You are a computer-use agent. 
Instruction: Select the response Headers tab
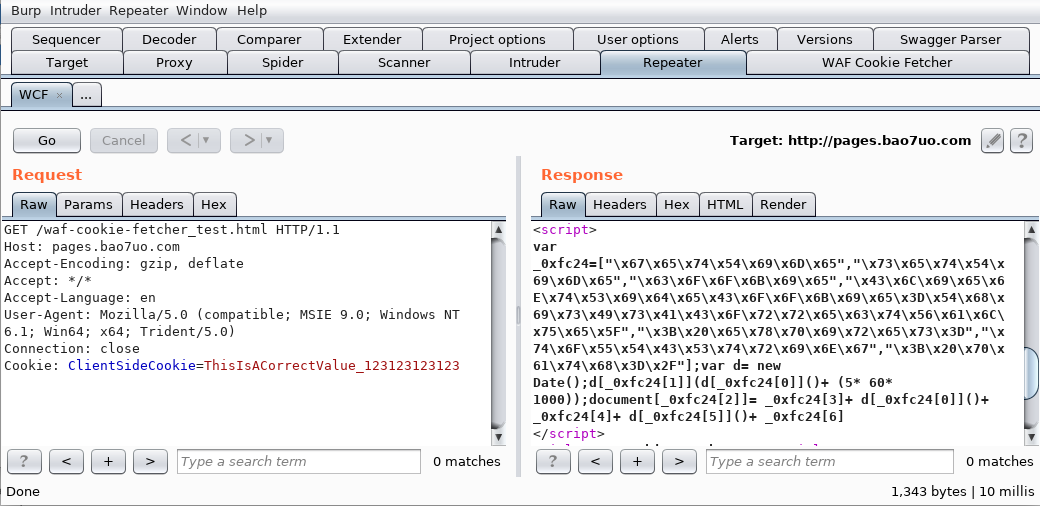click(x=620, y=204)
